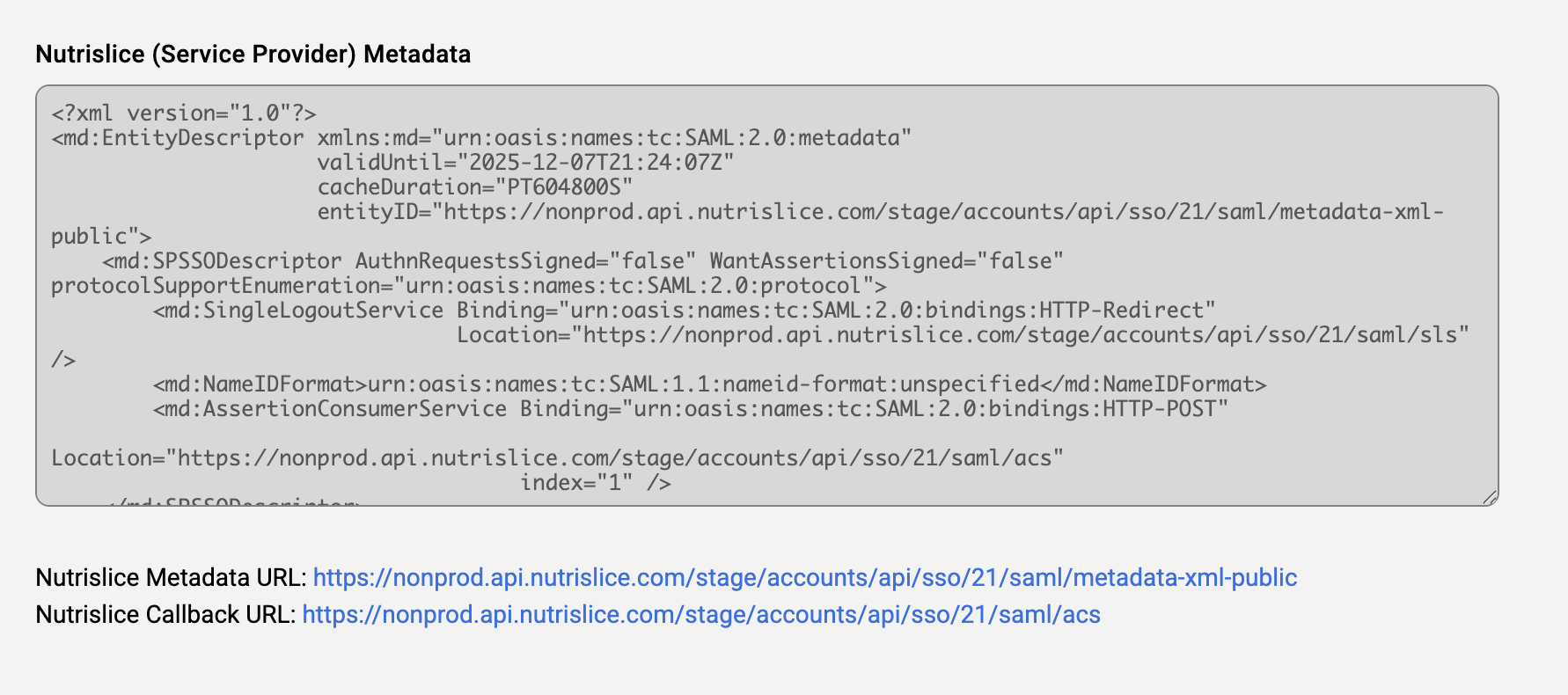Click the md:EntityDescriptor opening tag
The height and width of the screenshot is (695, 1568).
178,138
